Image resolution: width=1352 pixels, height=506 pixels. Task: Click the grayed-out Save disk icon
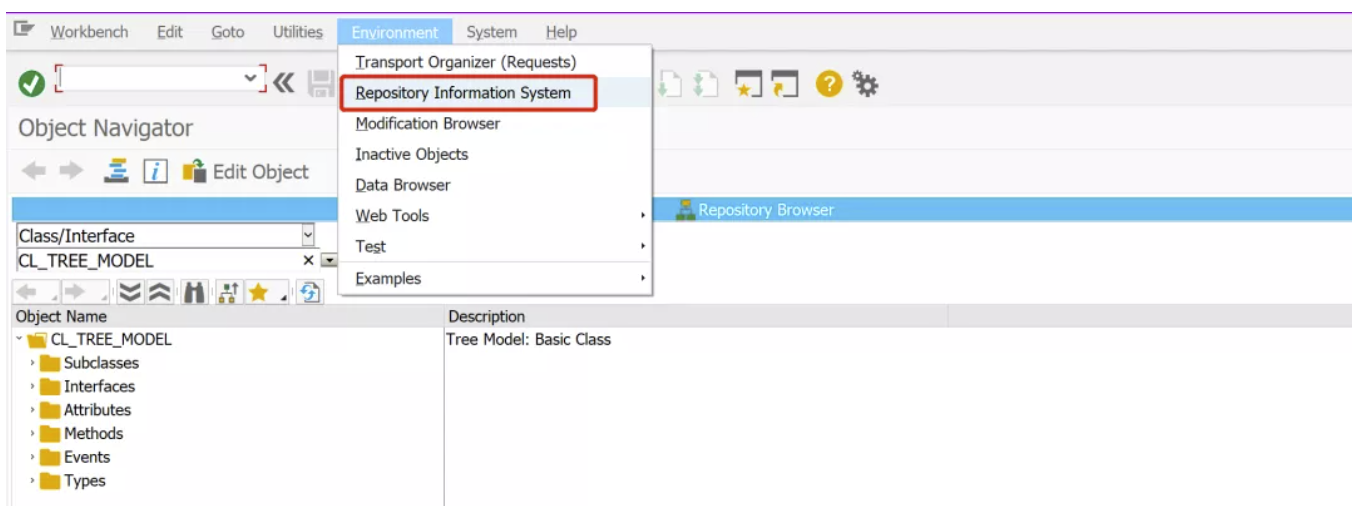320,84
